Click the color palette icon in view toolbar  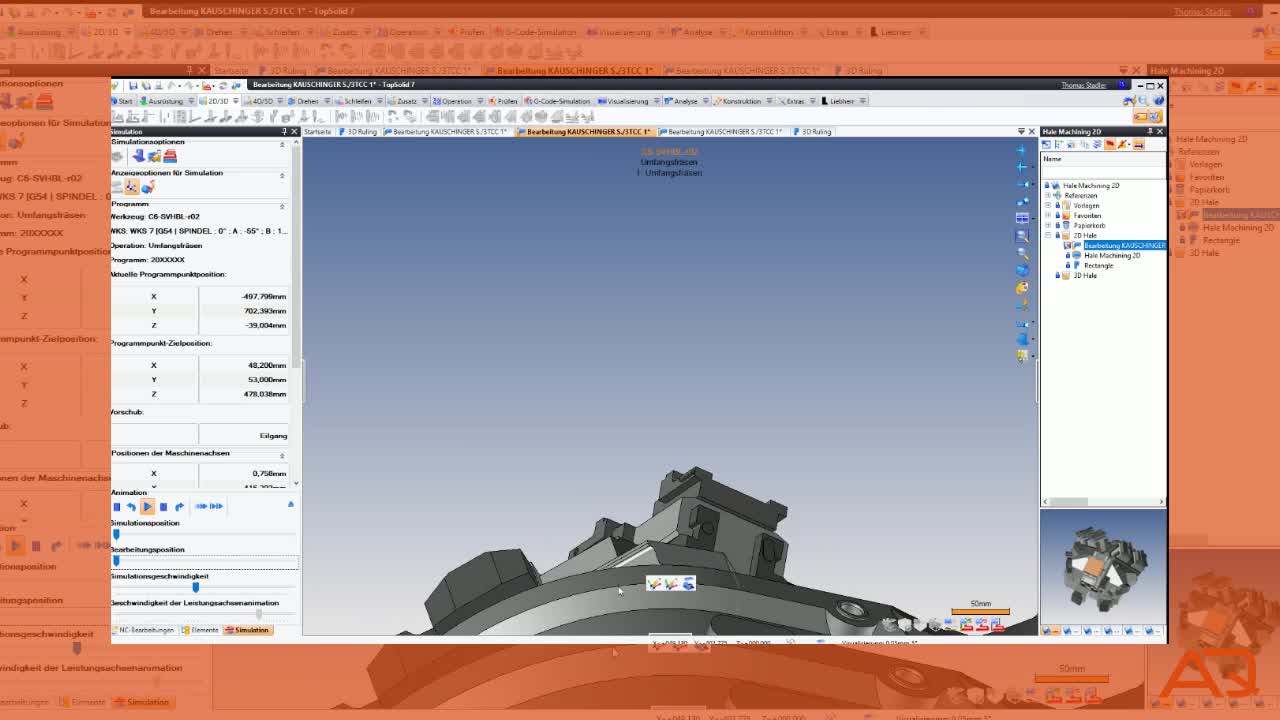pos(1022,287)
